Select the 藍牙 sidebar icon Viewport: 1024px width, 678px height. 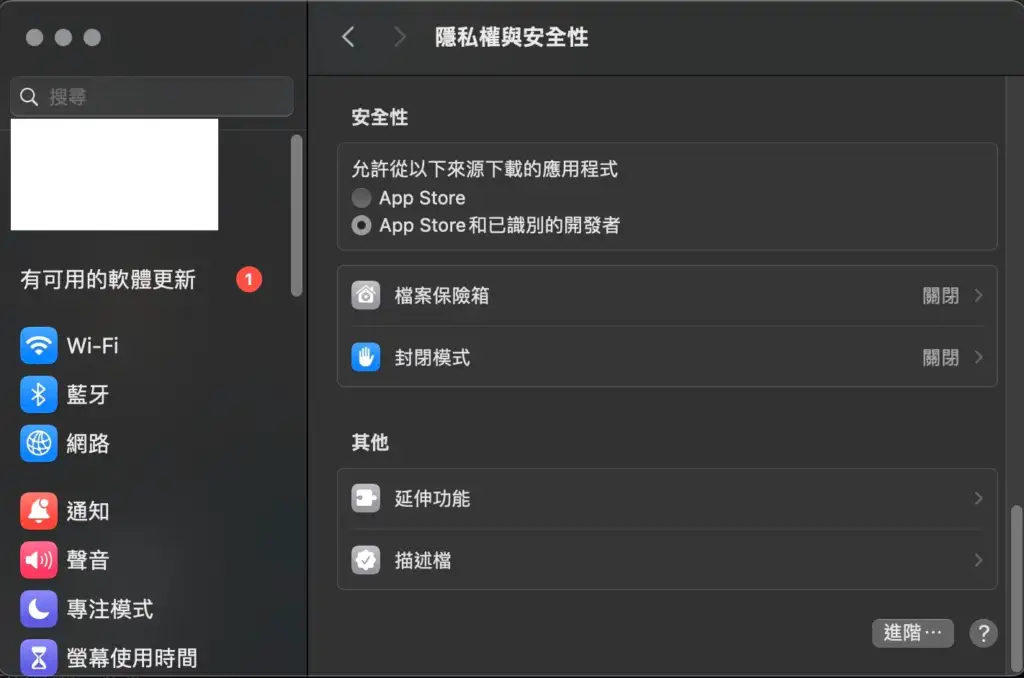click(37, 394)
